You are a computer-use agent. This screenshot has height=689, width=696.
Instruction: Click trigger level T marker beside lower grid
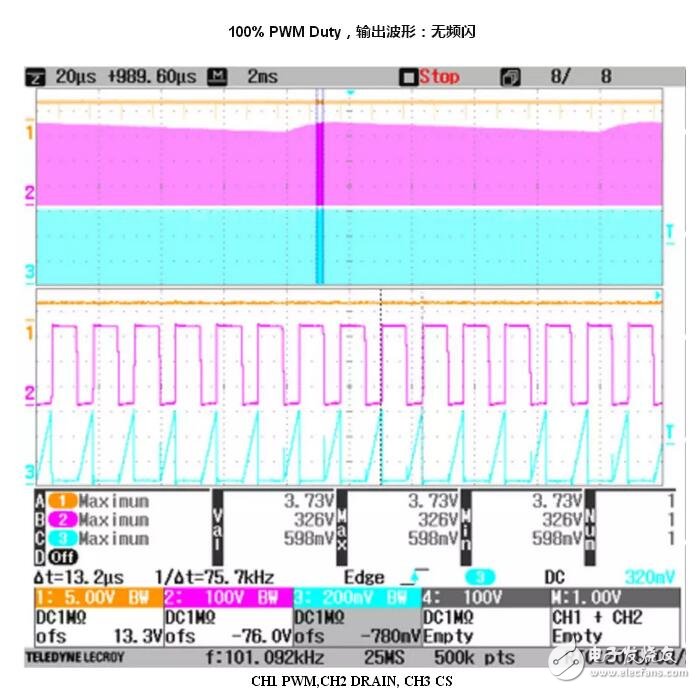670,433
